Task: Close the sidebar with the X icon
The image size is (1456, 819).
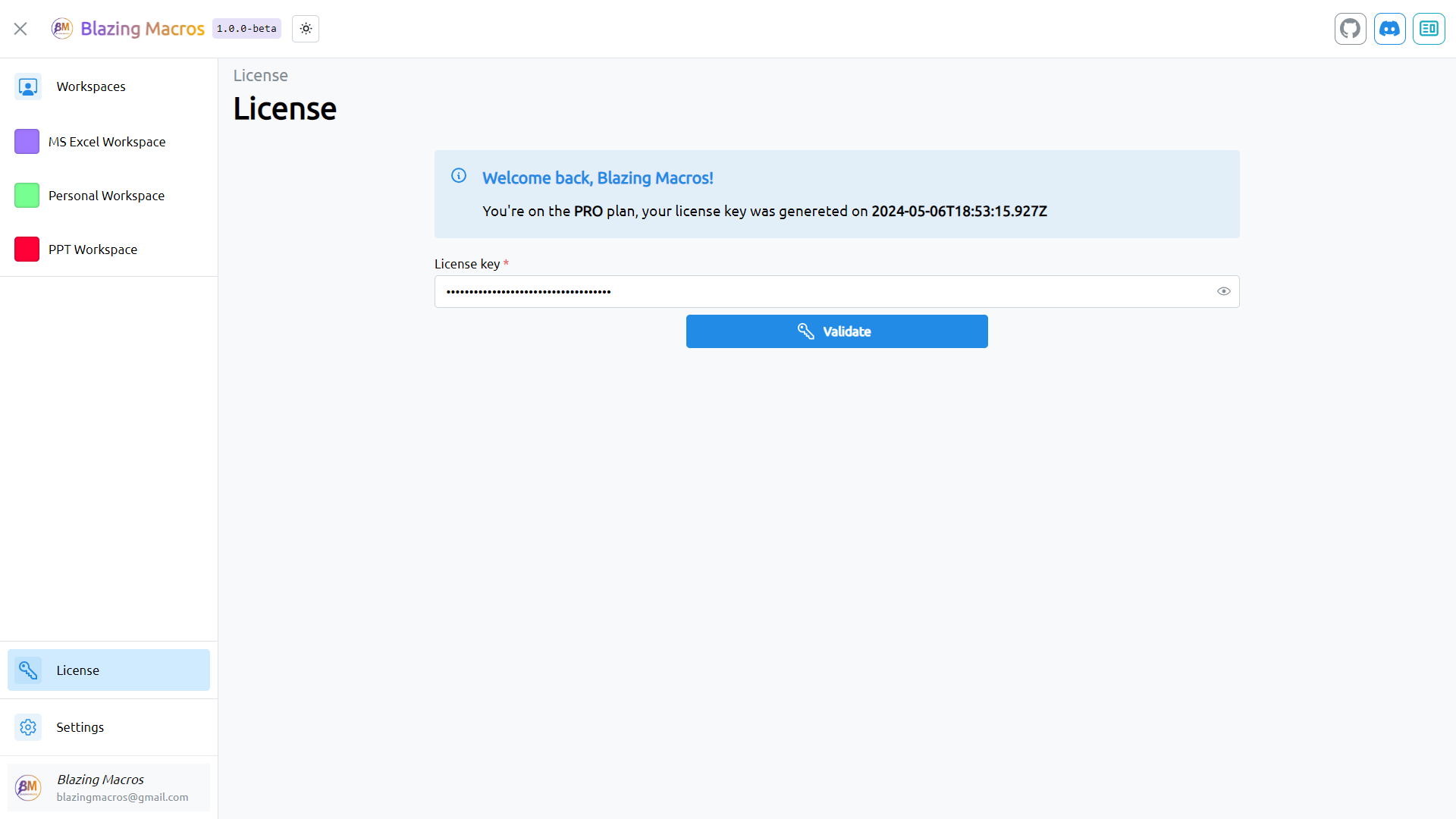Action: (x=20, y=29)
